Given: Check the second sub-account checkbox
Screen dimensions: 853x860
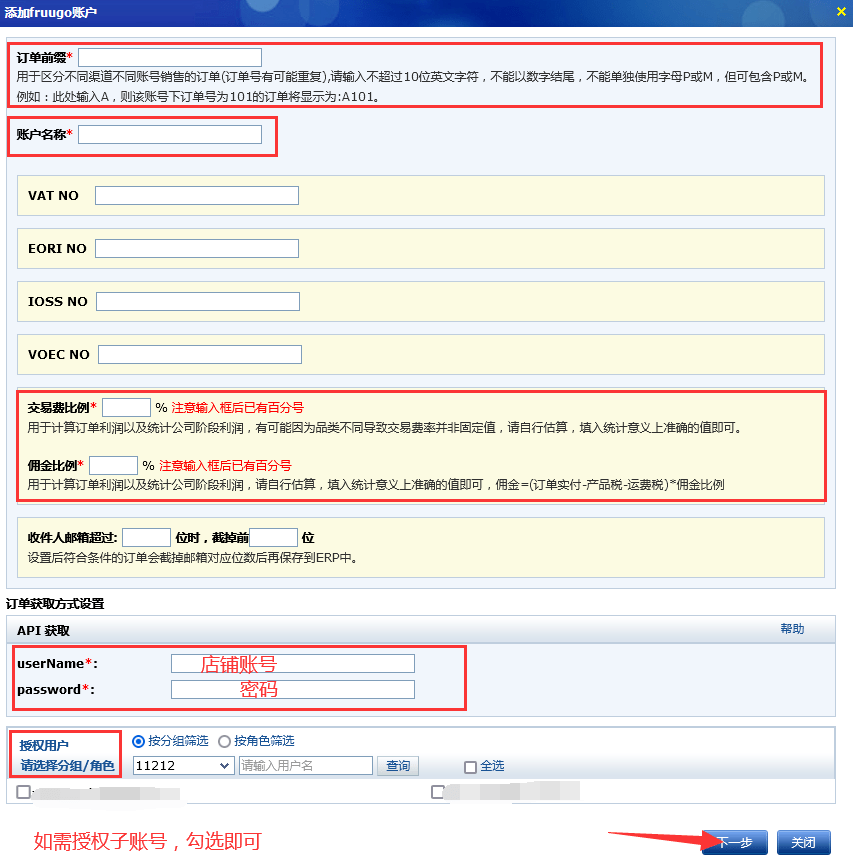Looking at the screenshot, I should (437, 791).
